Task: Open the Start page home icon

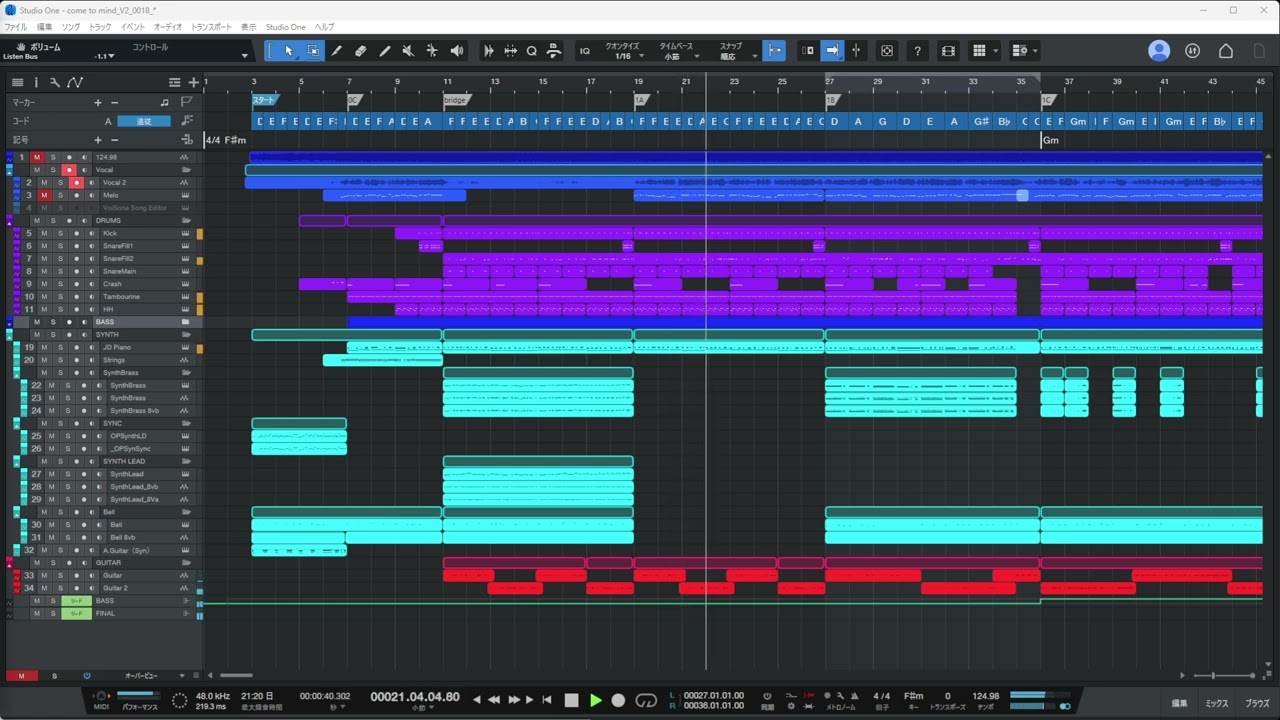Action: pos(1226,51)
